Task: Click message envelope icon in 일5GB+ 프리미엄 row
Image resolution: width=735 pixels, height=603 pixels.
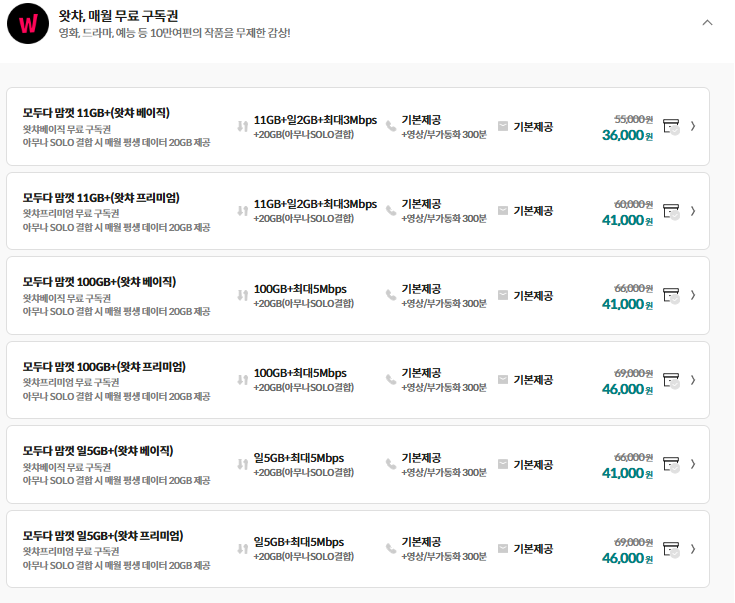Action: [502, 548]
